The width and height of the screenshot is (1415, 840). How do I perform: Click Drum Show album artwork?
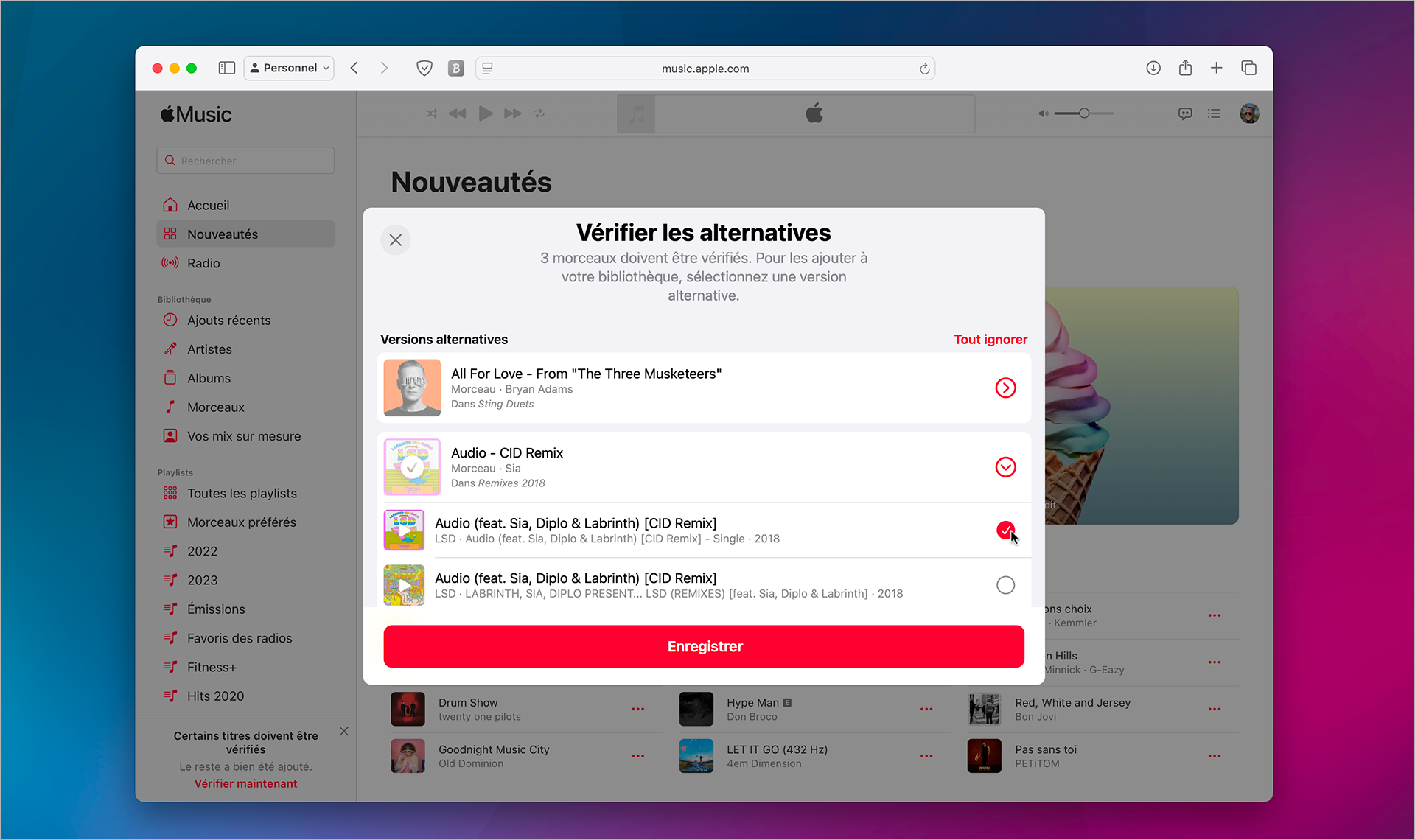[408, 709]
